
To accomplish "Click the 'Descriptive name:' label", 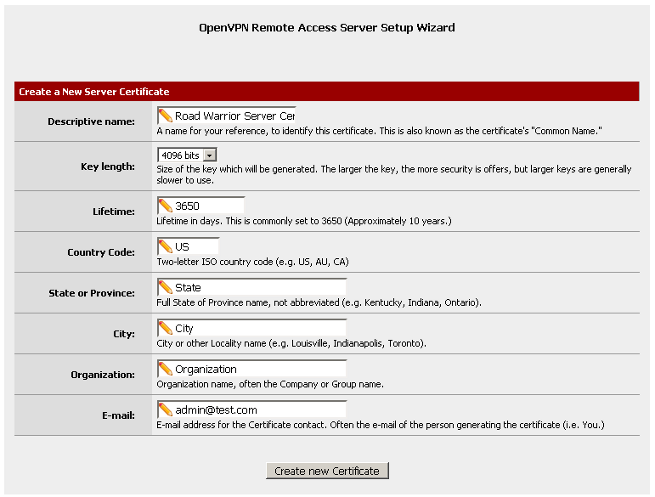I will (91, 122).
